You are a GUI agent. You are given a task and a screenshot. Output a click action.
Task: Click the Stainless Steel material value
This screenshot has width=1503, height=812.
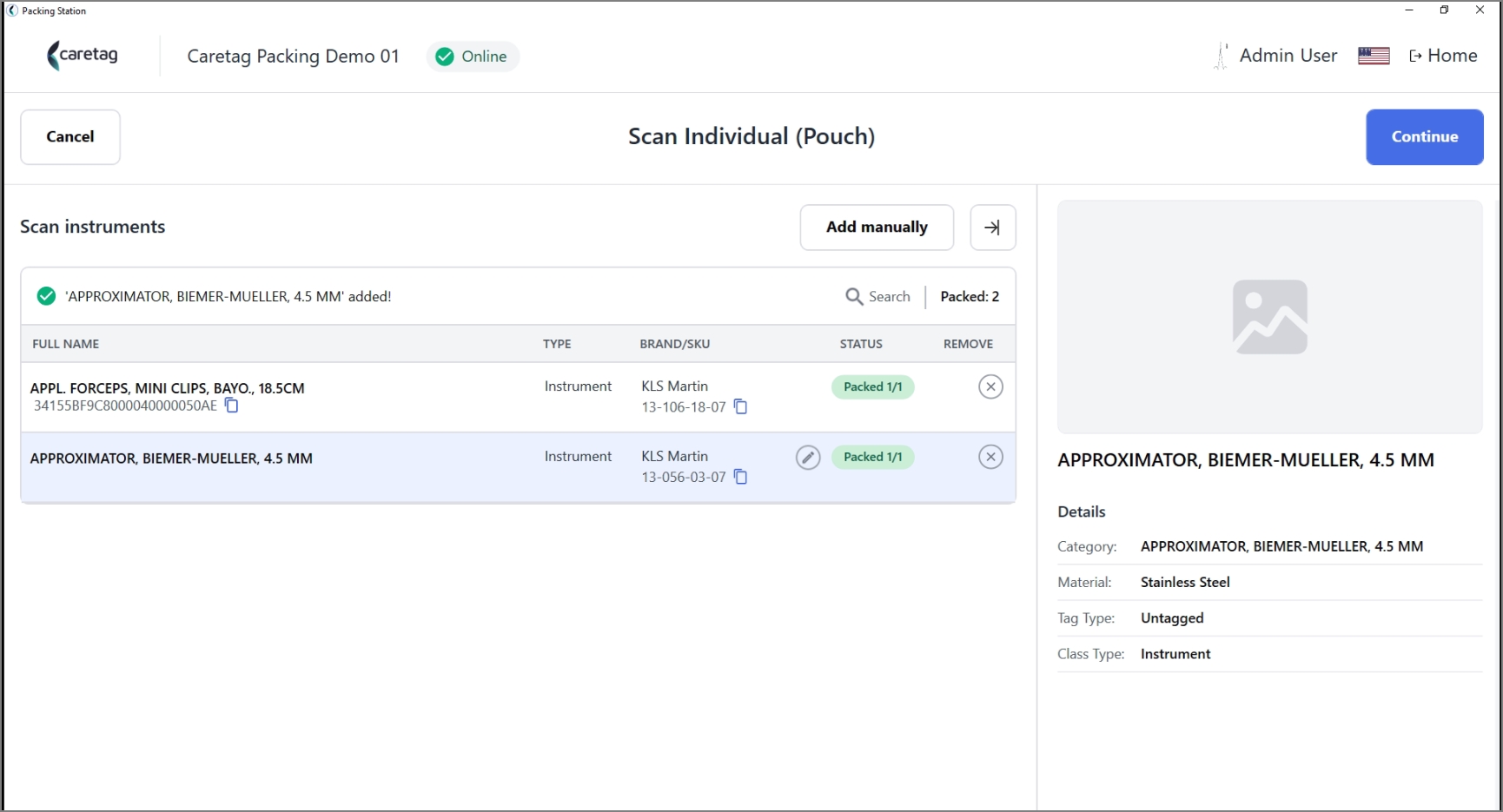point(1185,582)
